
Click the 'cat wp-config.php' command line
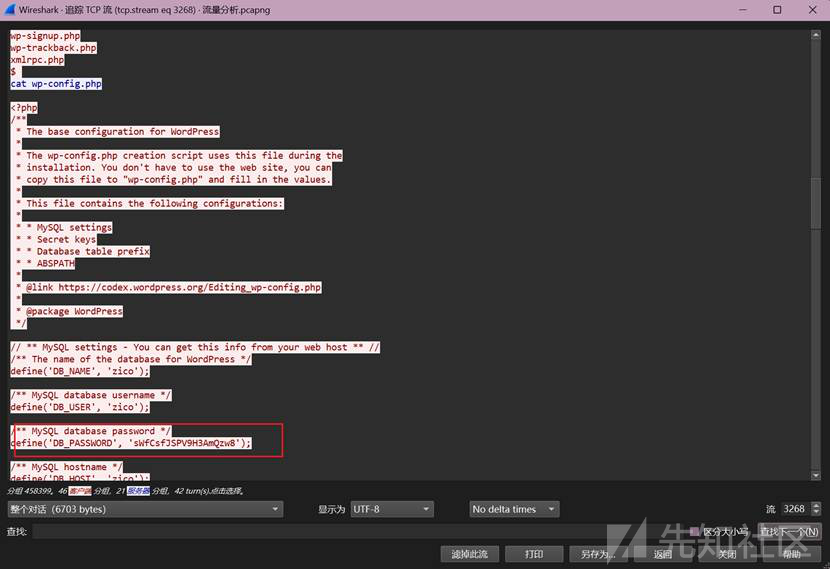[x=56, y=84]
